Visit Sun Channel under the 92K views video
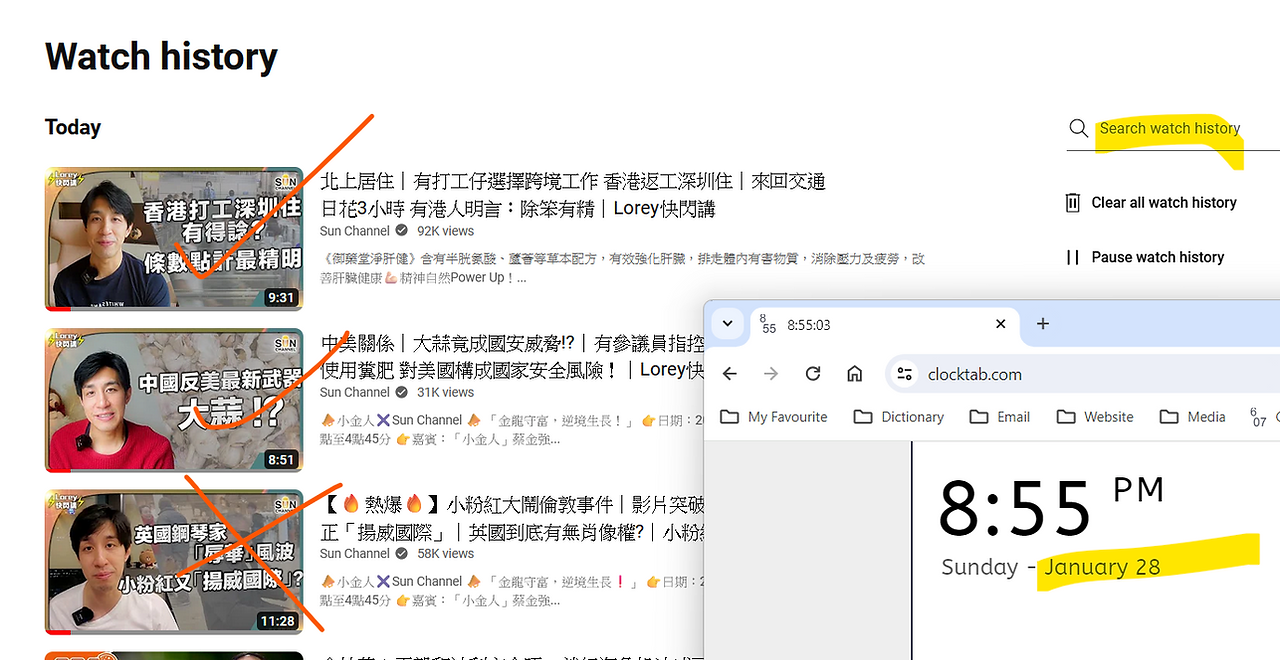The width and height of the screenshot is (1280, 660). point(355,231)
